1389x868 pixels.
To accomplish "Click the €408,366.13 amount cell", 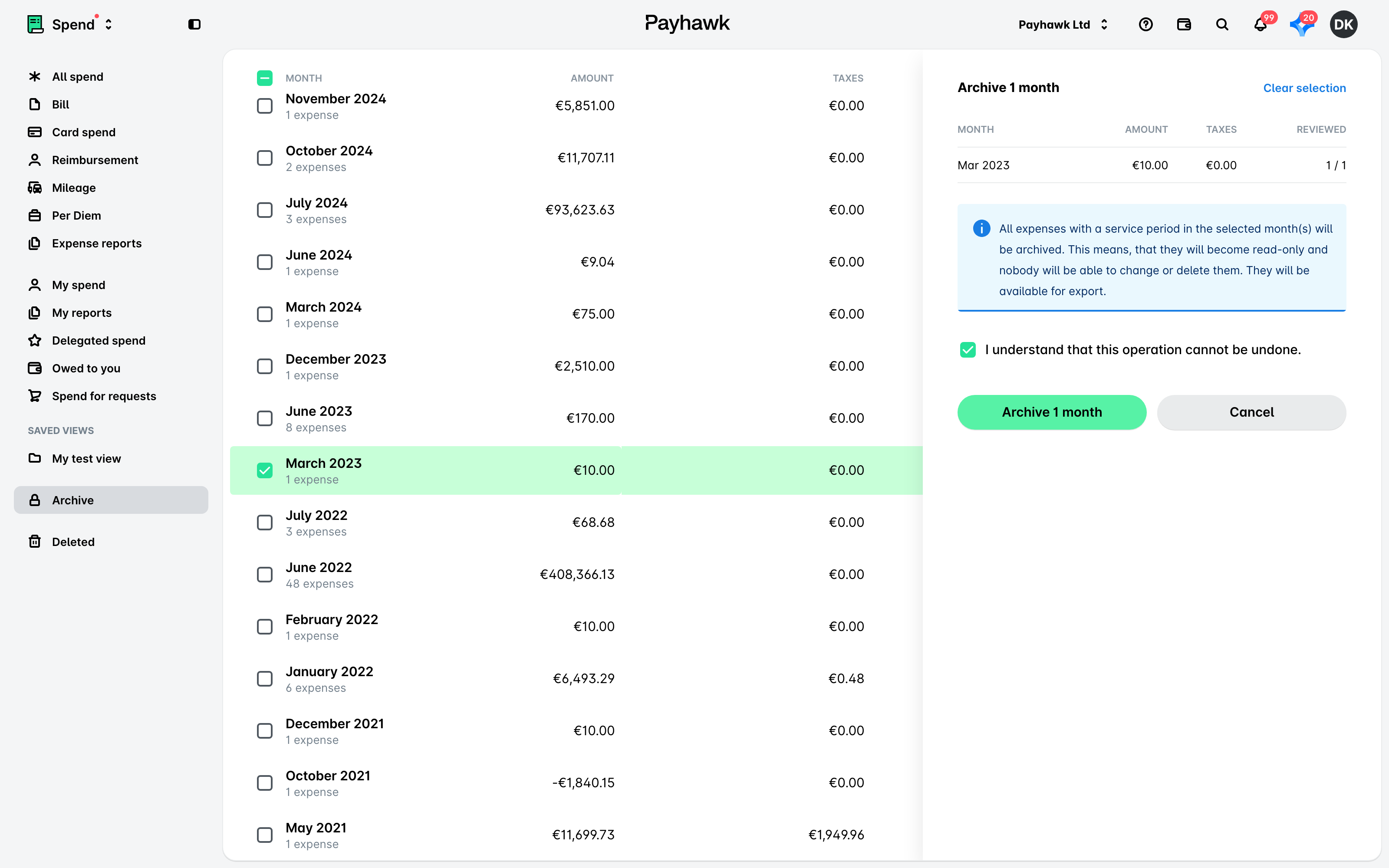I will 577,574.
